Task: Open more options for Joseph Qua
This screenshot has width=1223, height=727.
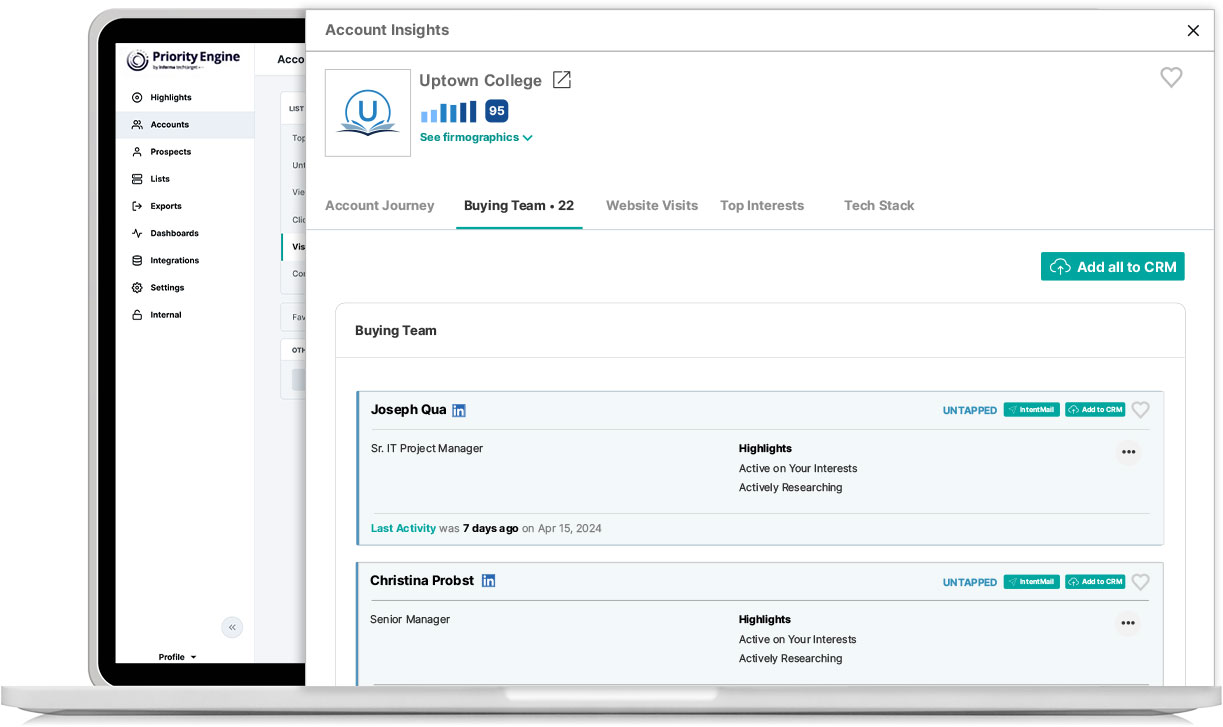Action: (1128, 453)
